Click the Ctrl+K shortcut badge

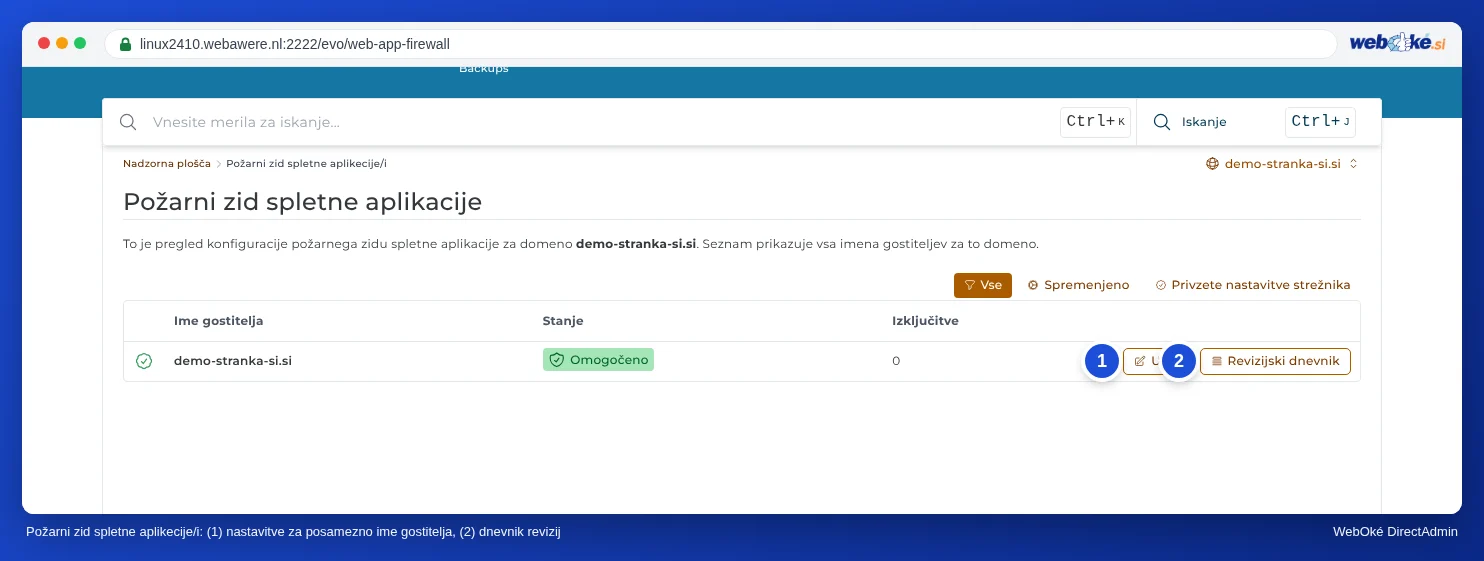pyautogui.click(x=1095, y=122)
